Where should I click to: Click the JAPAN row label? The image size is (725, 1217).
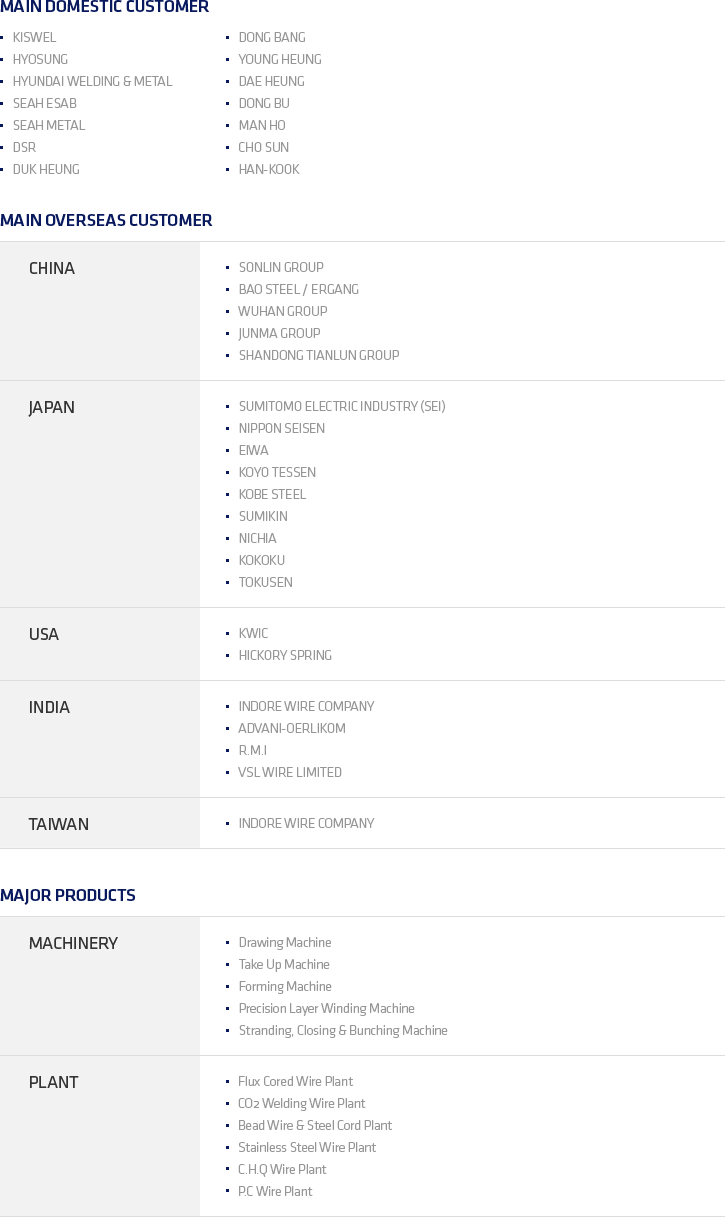[x=52, y=407]
